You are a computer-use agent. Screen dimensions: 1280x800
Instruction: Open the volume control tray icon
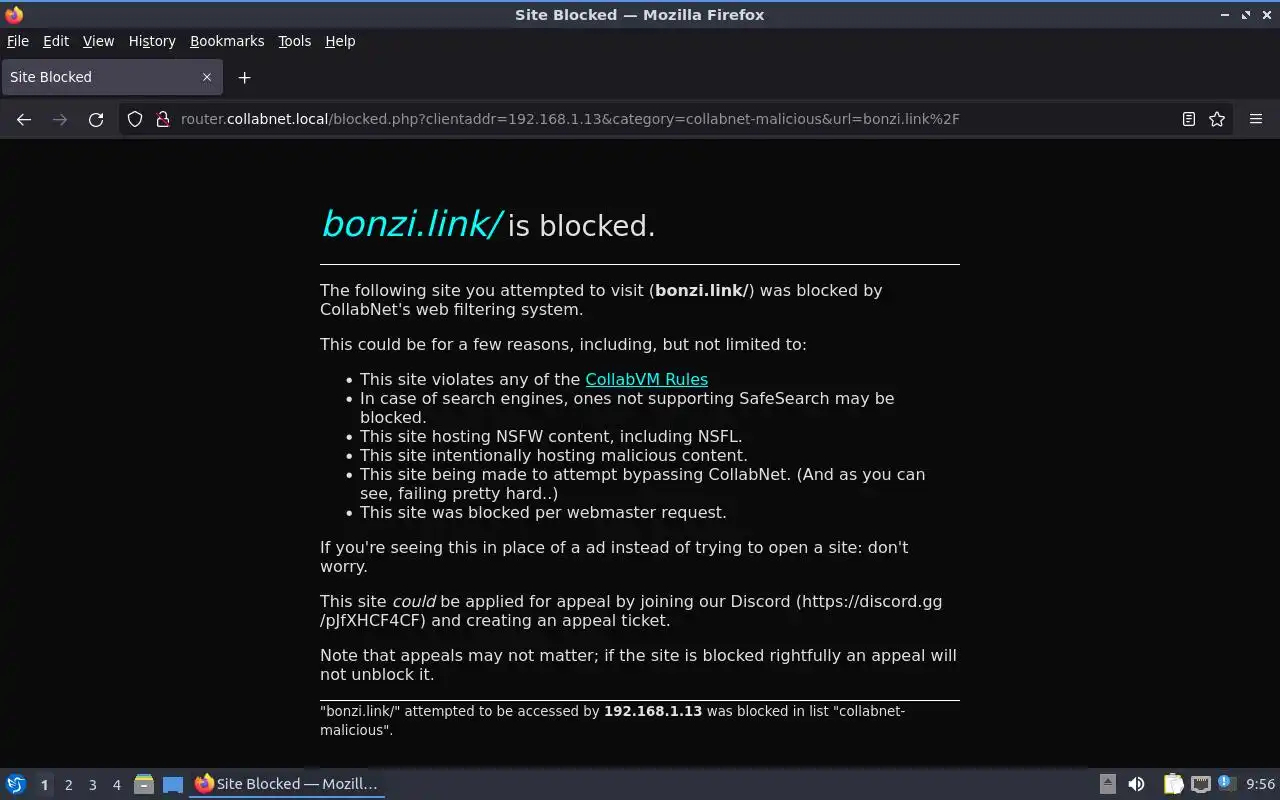tap(1136, 784)
